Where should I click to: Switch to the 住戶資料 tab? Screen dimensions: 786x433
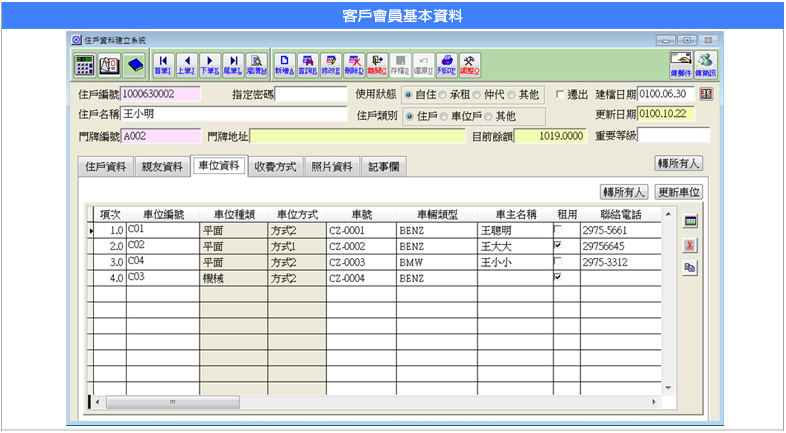pos(103,167)
